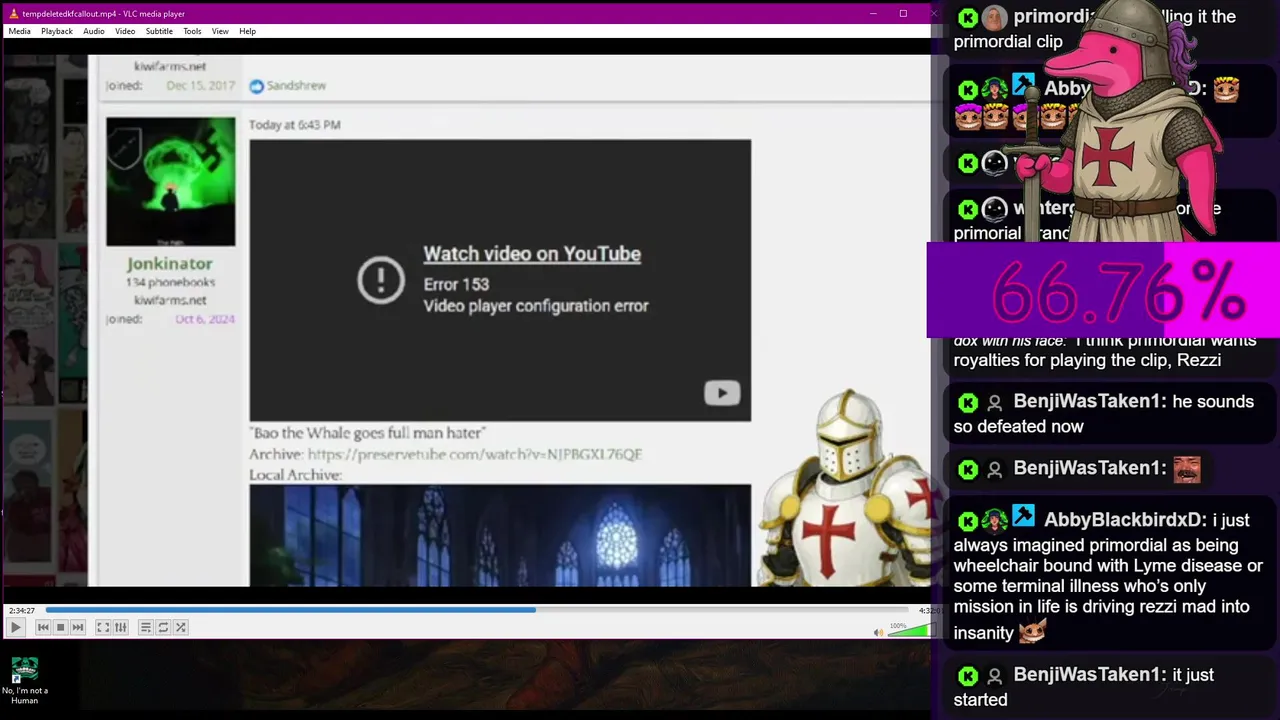Click the Oct 6, 2024 join date
This screenshot has height=720, width=1280.
pos(205,319)
